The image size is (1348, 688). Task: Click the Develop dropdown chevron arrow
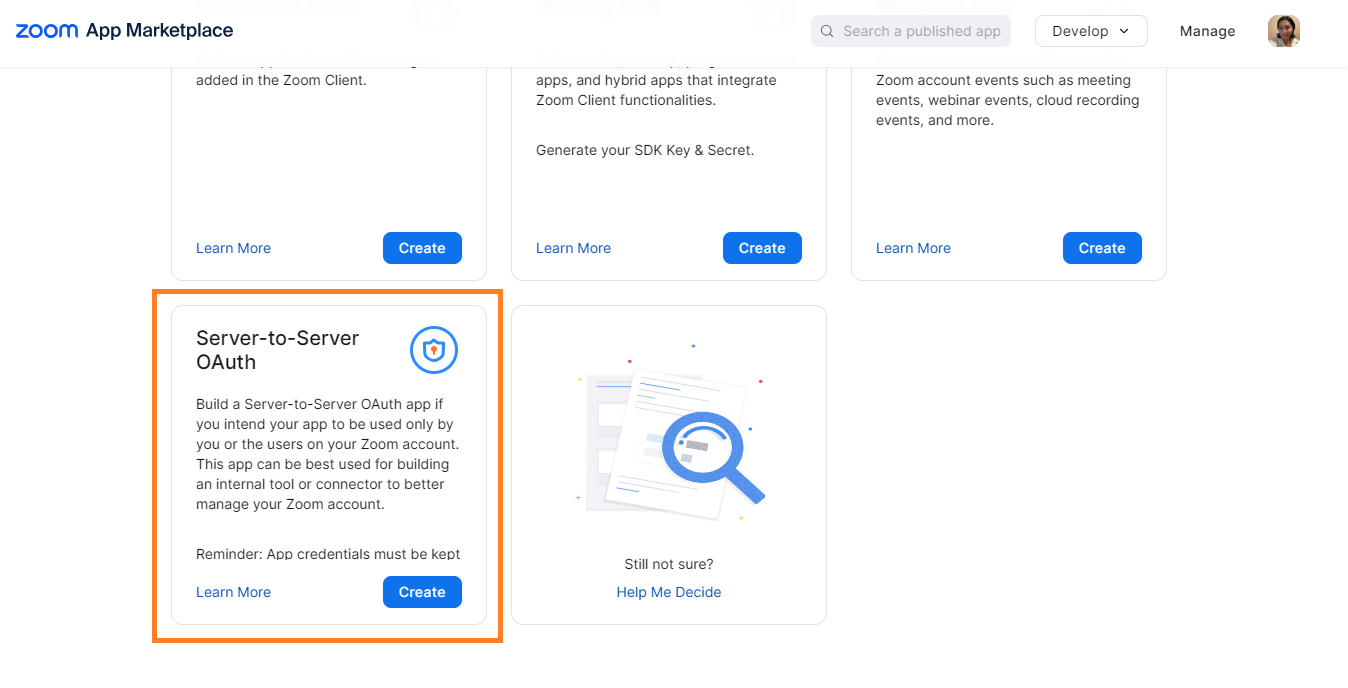pos(1124,31)
